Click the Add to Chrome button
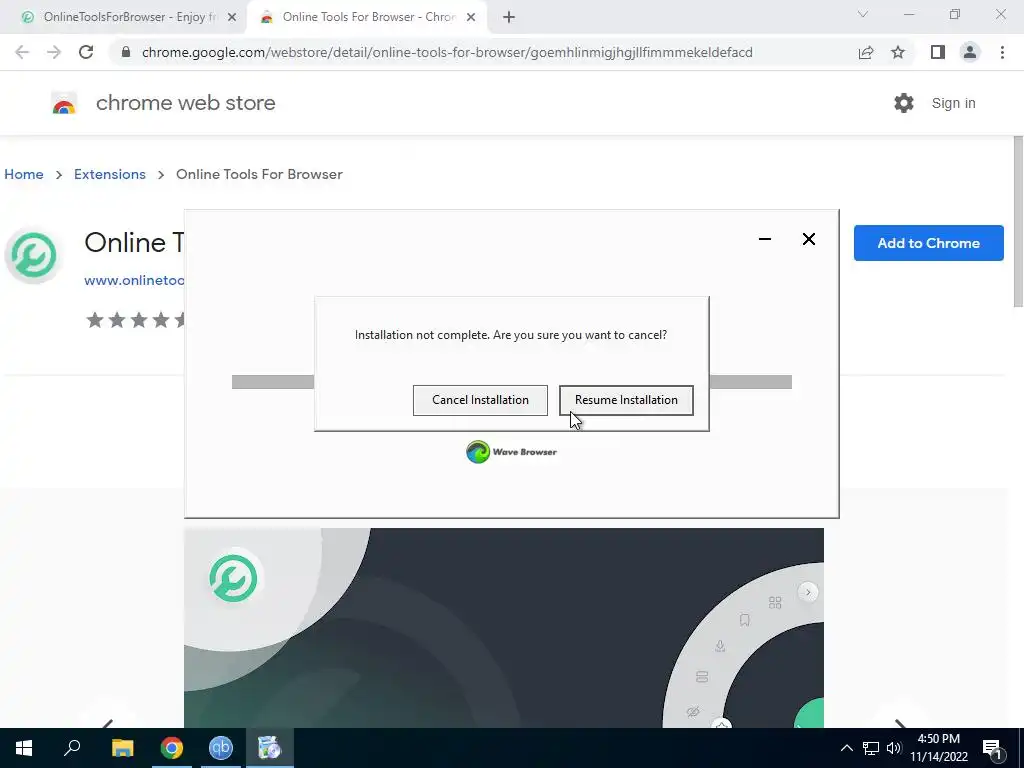1024x768 pixels. [x=928, y=243]
